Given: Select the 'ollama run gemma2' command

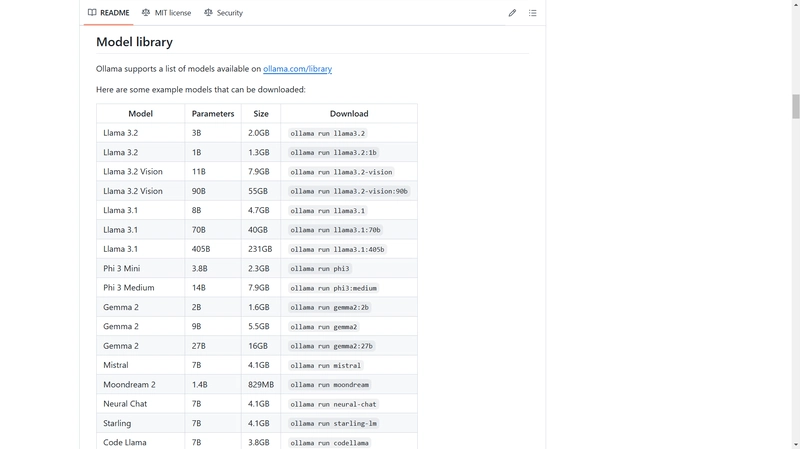Looking at the screenshot, I should [x=324, y=327].
